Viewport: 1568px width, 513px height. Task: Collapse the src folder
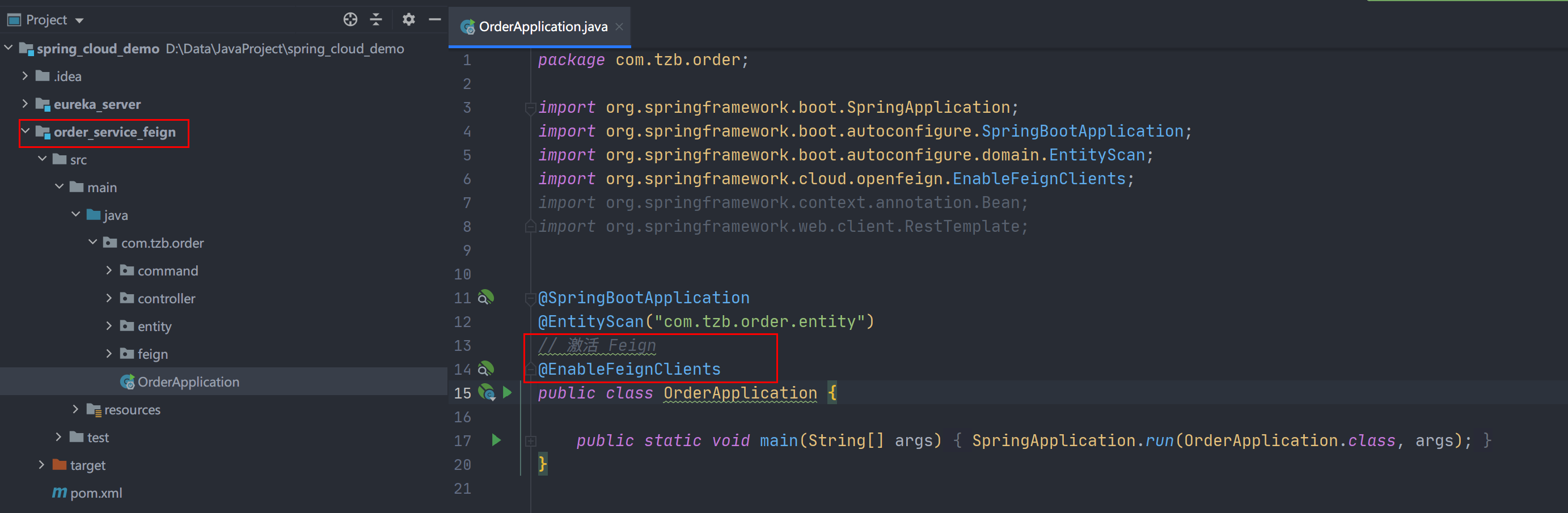click(42, 159)
